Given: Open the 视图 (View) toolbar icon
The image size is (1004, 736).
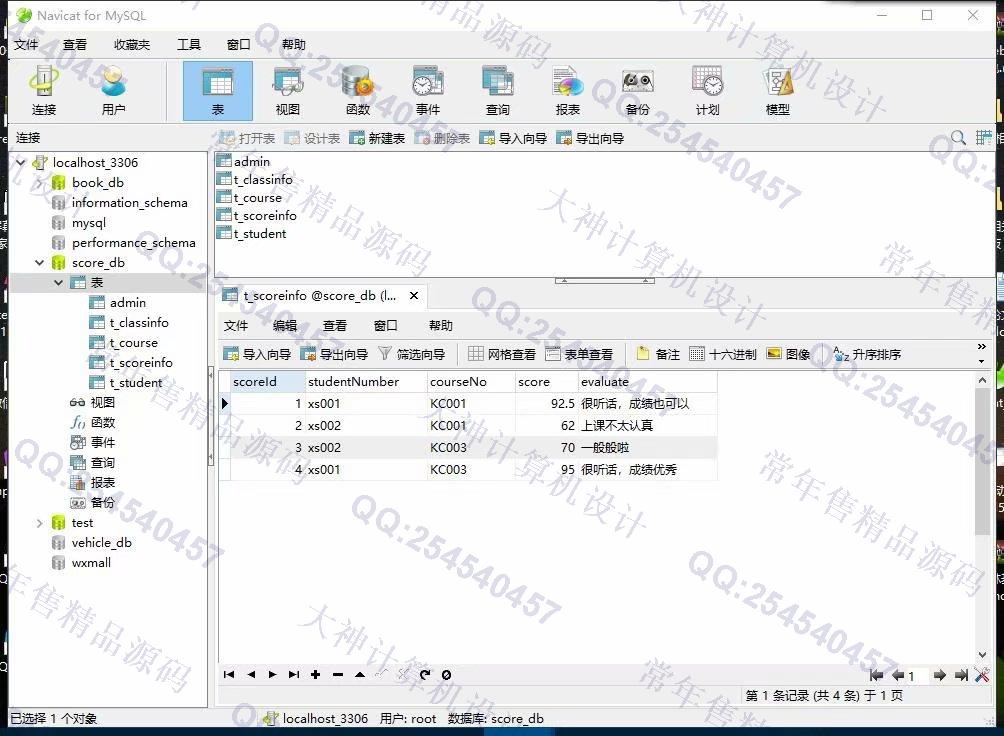Looking at the screenshot, I should [x=287, y=91].
